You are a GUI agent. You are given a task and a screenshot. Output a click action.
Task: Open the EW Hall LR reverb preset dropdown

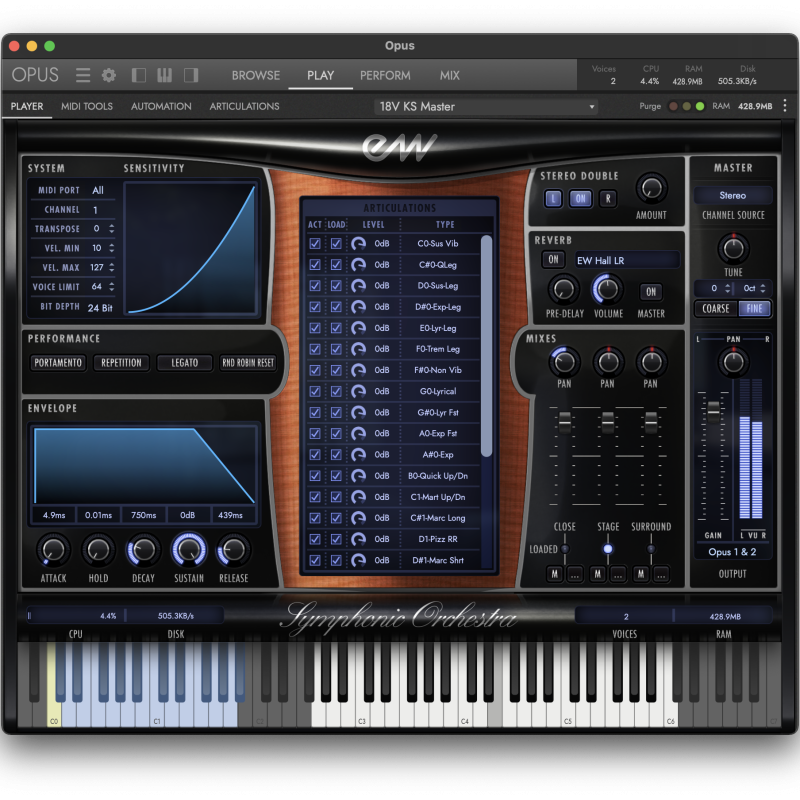627,260
